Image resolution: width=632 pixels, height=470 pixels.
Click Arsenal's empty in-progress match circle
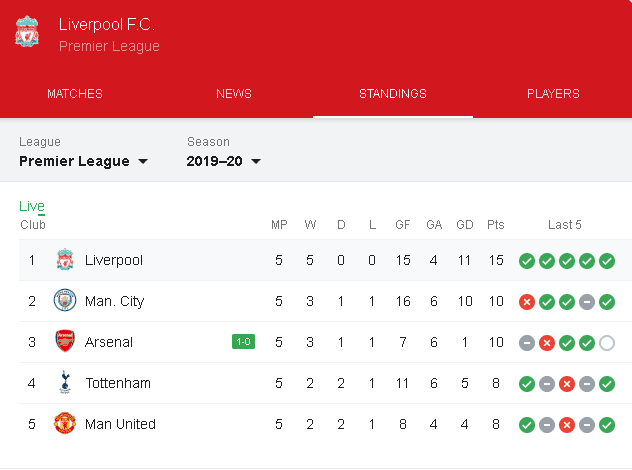(x=607, y=343)
